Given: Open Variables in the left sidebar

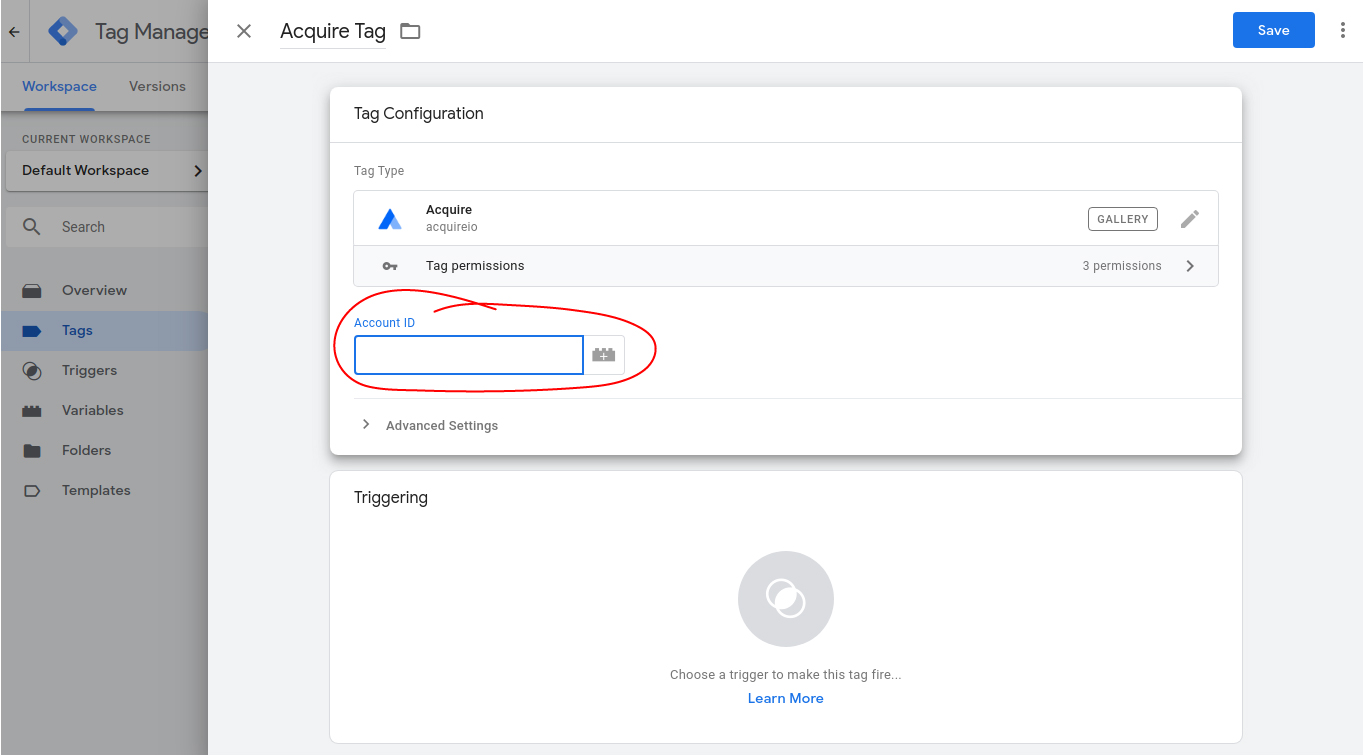Looking at the screenshot, I should coord(92,411).
